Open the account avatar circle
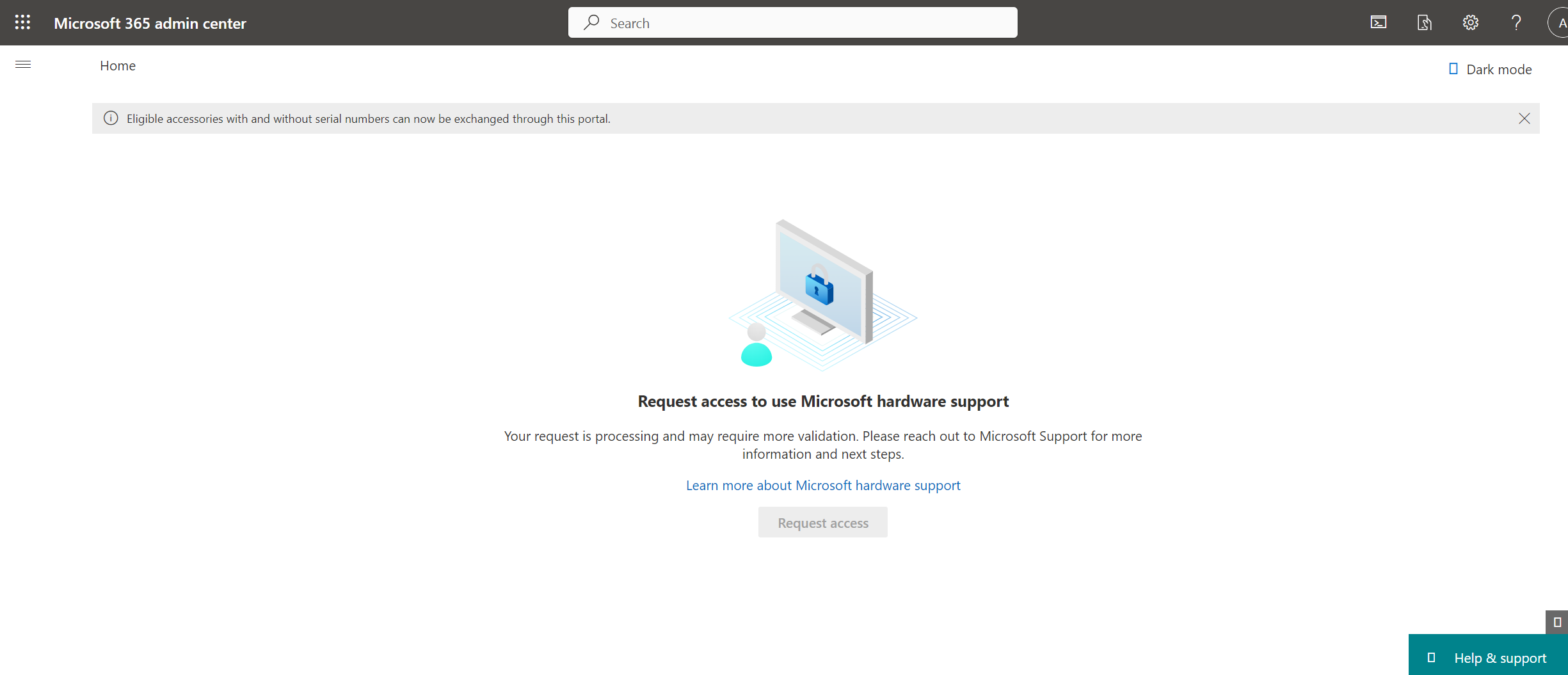 coord(1560,22)
